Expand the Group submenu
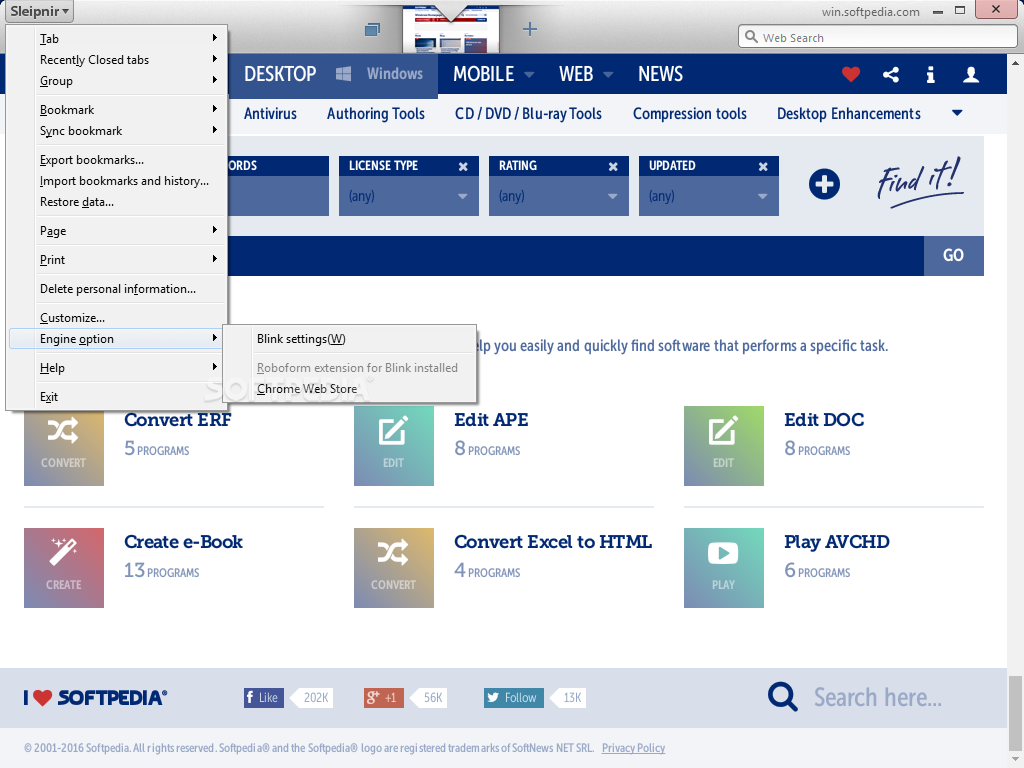 coord(116,80)
